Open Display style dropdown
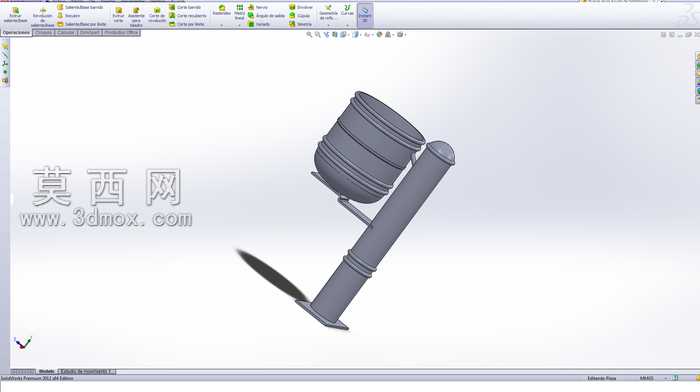Viewport: 700px width, 392px height. pyautogui.click(x=356, y=34)
